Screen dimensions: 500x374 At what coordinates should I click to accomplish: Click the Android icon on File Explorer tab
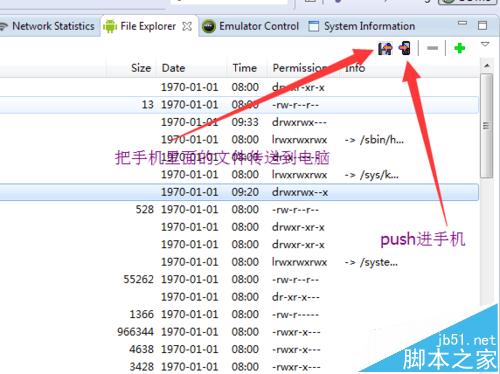point(110,26)
